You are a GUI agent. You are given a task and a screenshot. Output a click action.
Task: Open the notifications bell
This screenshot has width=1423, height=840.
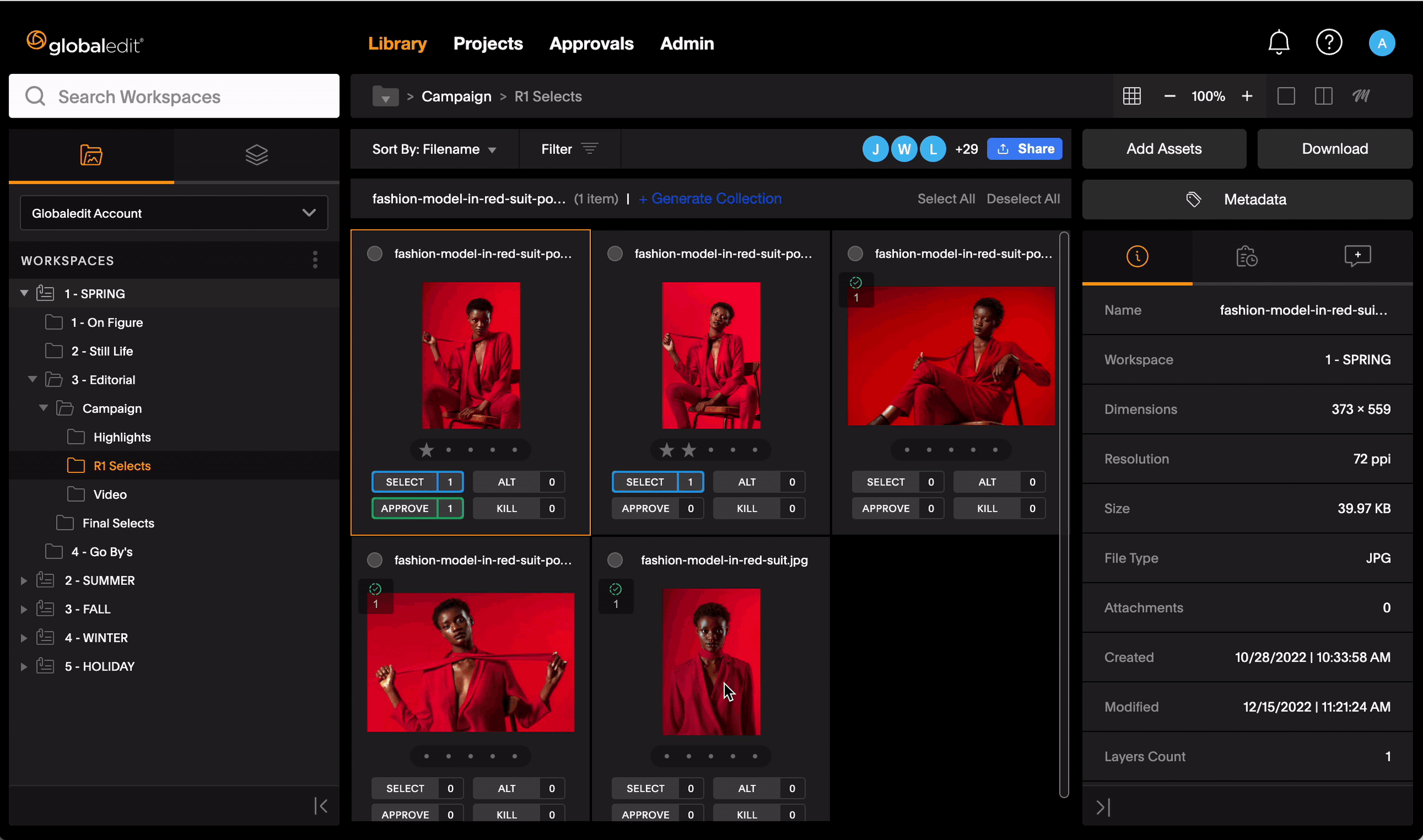tap(1278, 43)
